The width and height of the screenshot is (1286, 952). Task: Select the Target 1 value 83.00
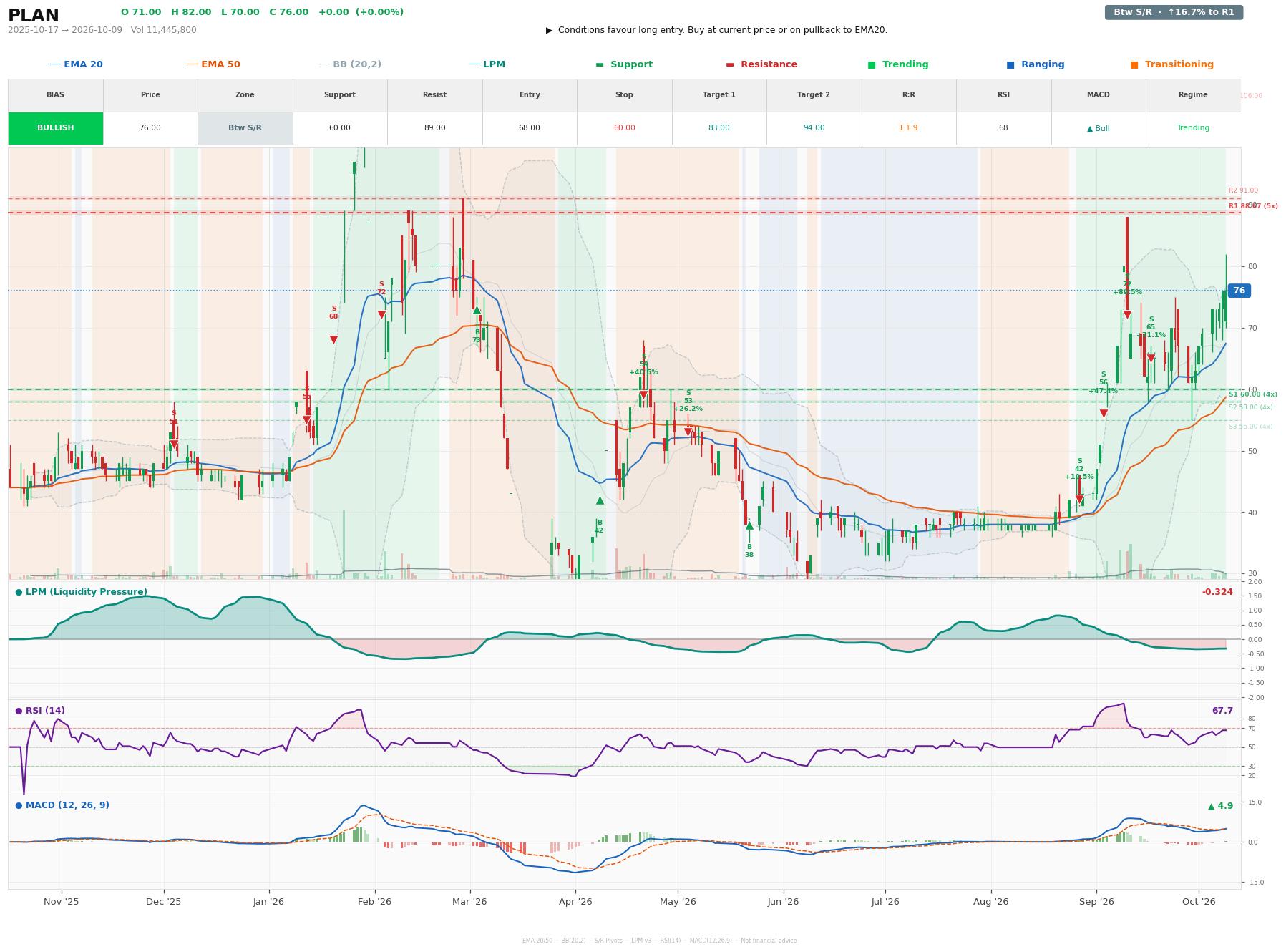[719, 128]
